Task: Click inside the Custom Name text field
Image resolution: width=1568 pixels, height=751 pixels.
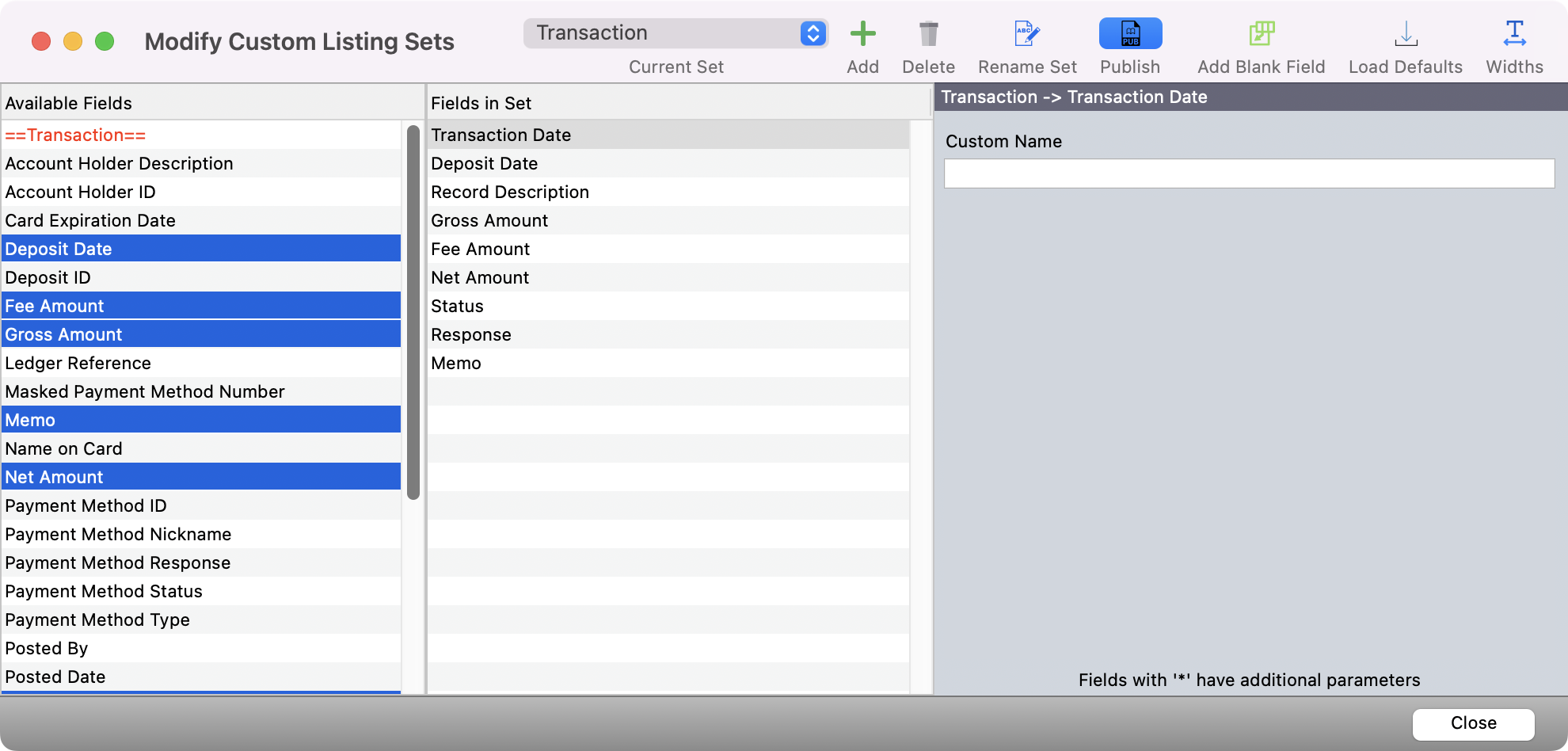Action: tap(1249, 173)
